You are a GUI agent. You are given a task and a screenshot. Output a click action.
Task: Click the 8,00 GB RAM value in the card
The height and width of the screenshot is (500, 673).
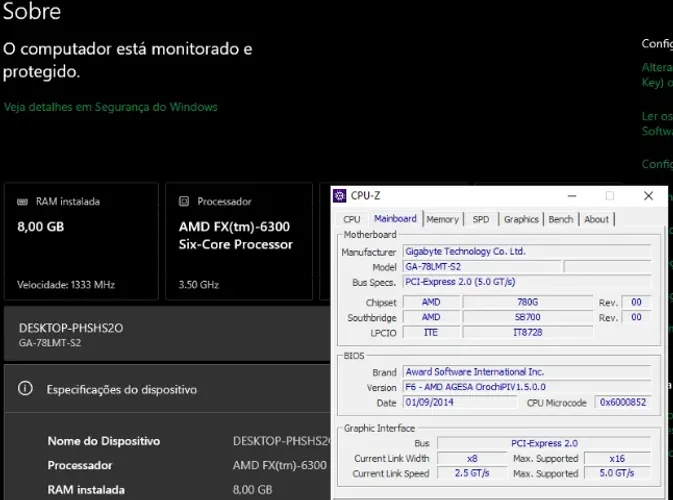tap(41, 227)
